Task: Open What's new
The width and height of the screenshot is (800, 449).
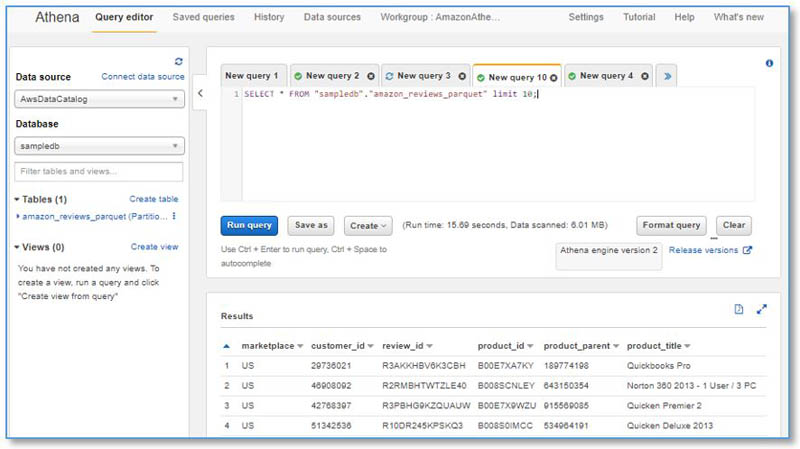Action: [x=738, y=17]
